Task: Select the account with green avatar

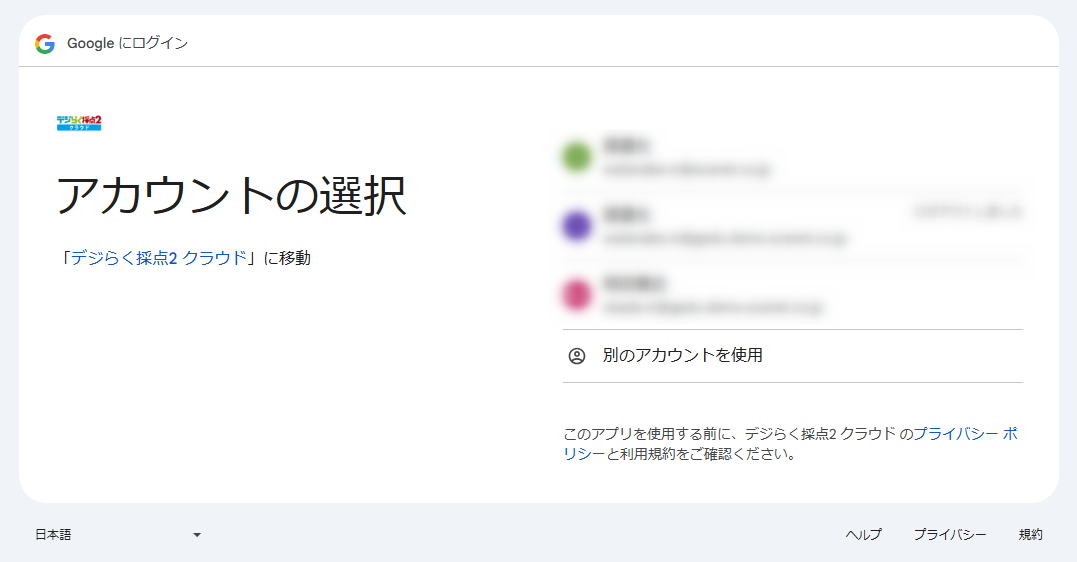Action: pos(793,157)
